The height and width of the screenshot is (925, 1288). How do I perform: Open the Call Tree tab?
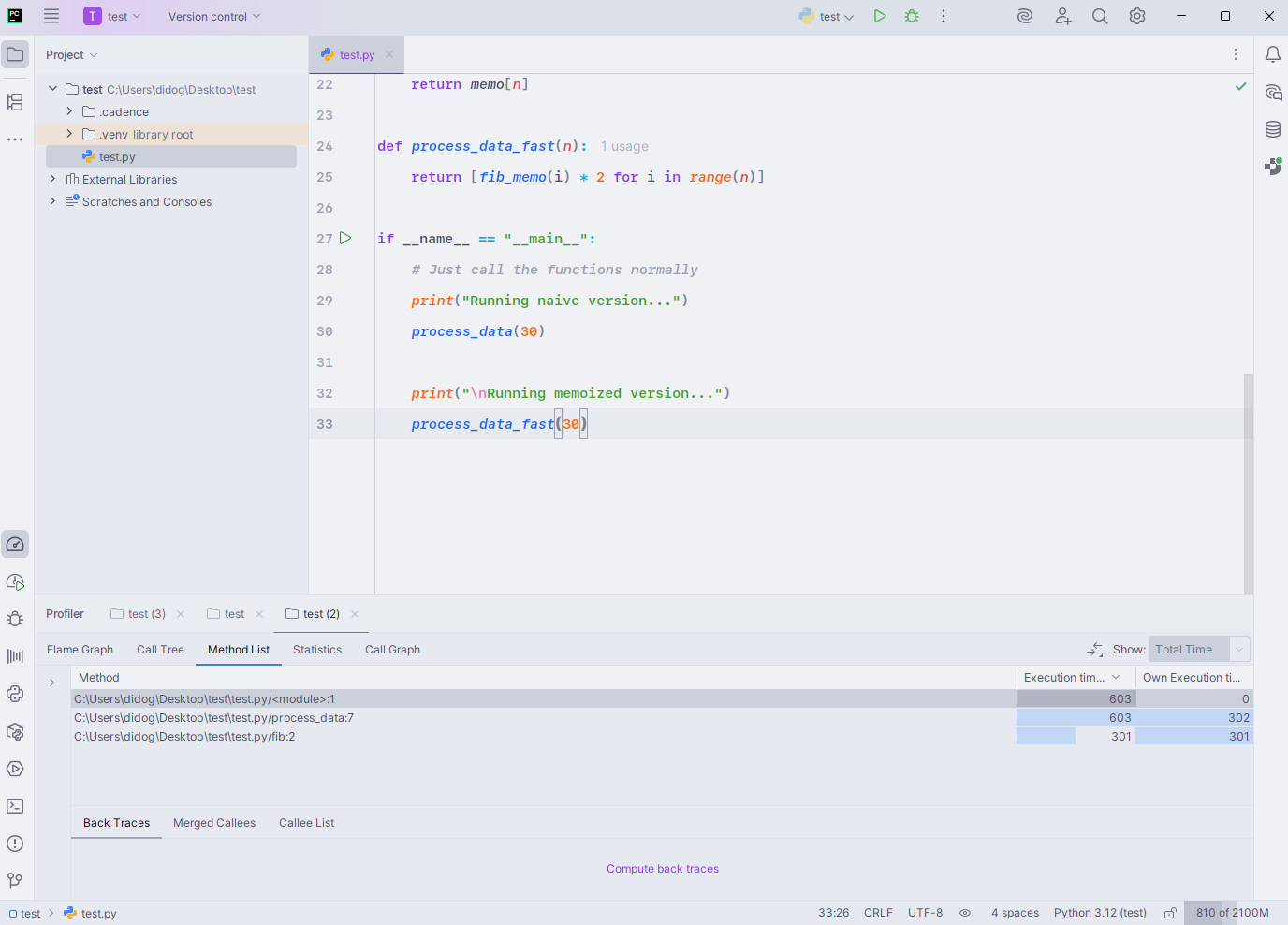point(160,650)
